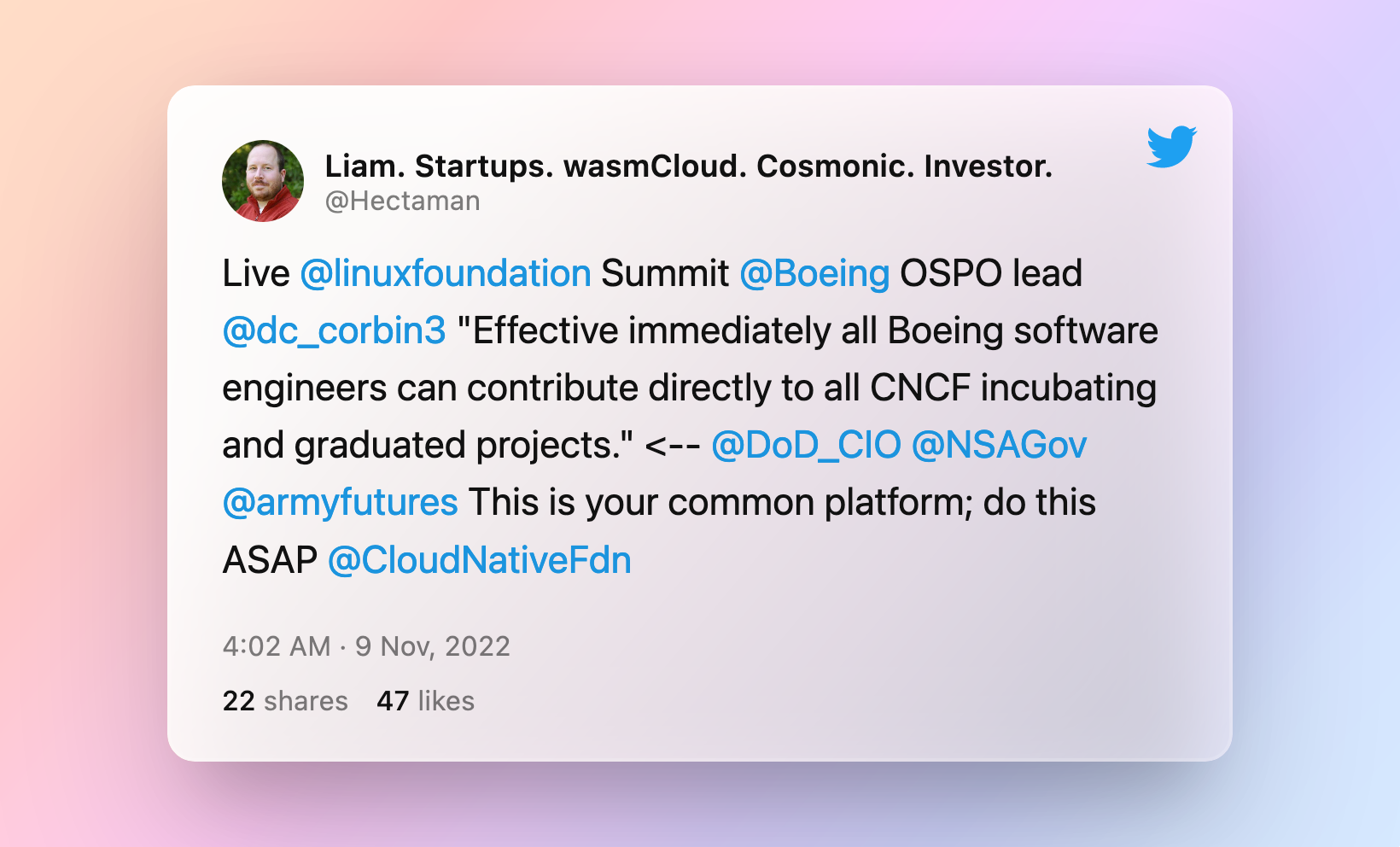Screen dimensions: 1400x847
Task: View the 47 likes count
Action: [425, 701]
